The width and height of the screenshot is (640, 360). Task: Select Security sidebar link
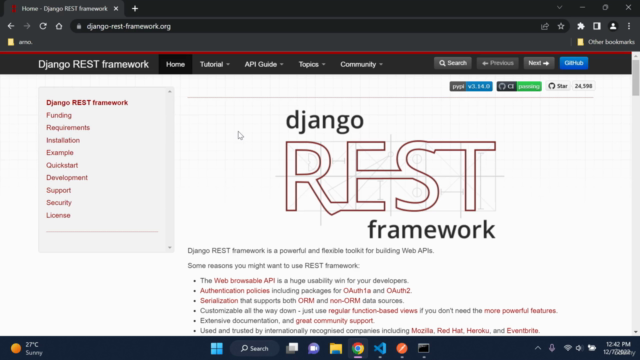(x=59, y=202)
